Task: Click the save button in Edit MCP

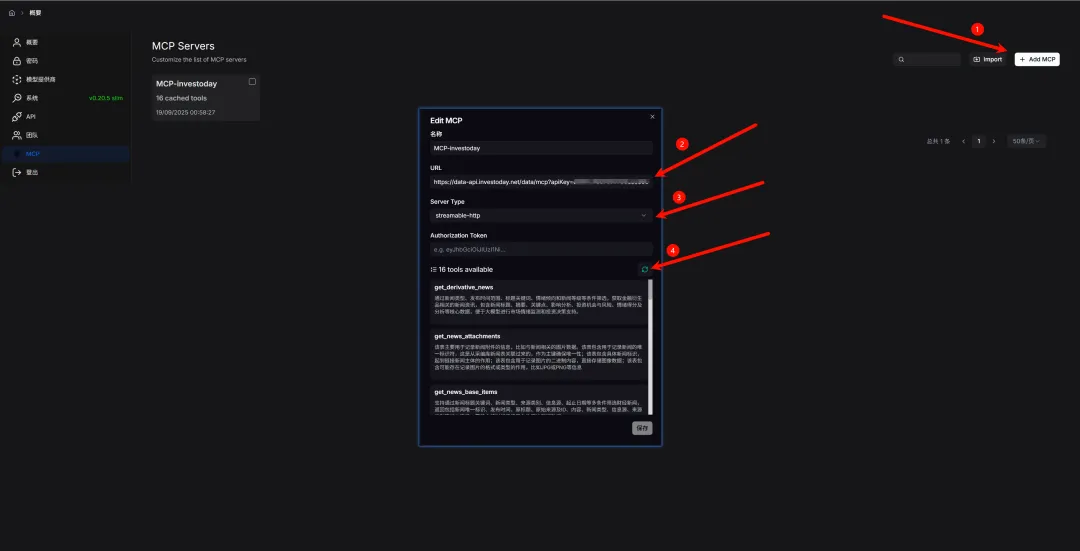Action: tap(642, 428)
